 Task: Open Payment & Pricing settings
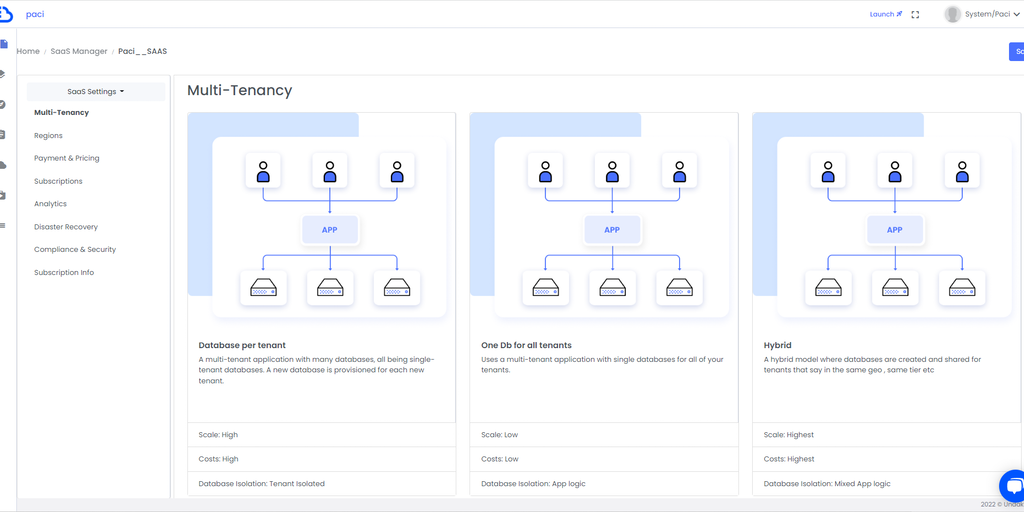(x=66, y=158)
